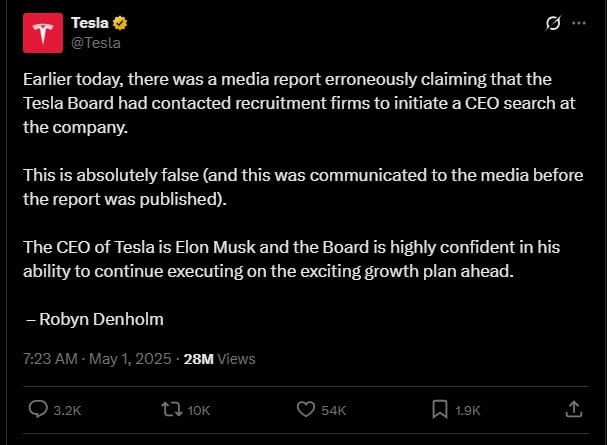This screenshot has height=445, width=607.
Task: Click the Tesla display name
Action: pyautogui.click(x=90, y=23)
